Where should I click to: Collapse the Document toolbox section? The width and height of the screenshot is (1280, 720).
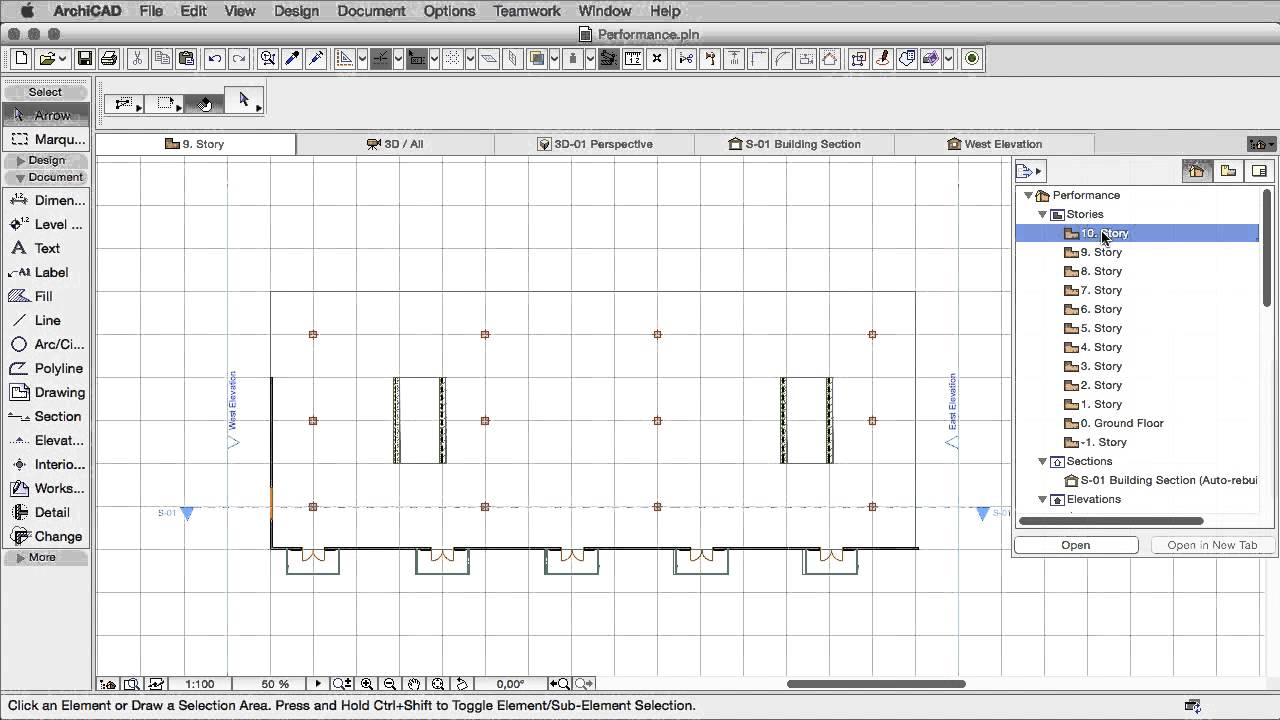(x=45, y=177)
